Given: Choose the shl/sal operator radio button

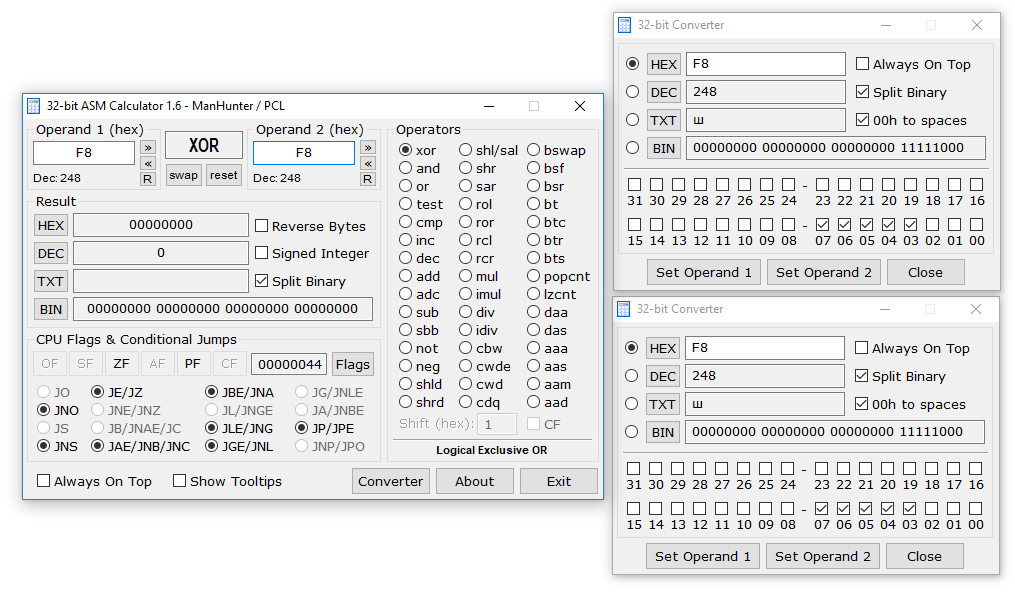Looking at the screenshot, I should [466, 150].
